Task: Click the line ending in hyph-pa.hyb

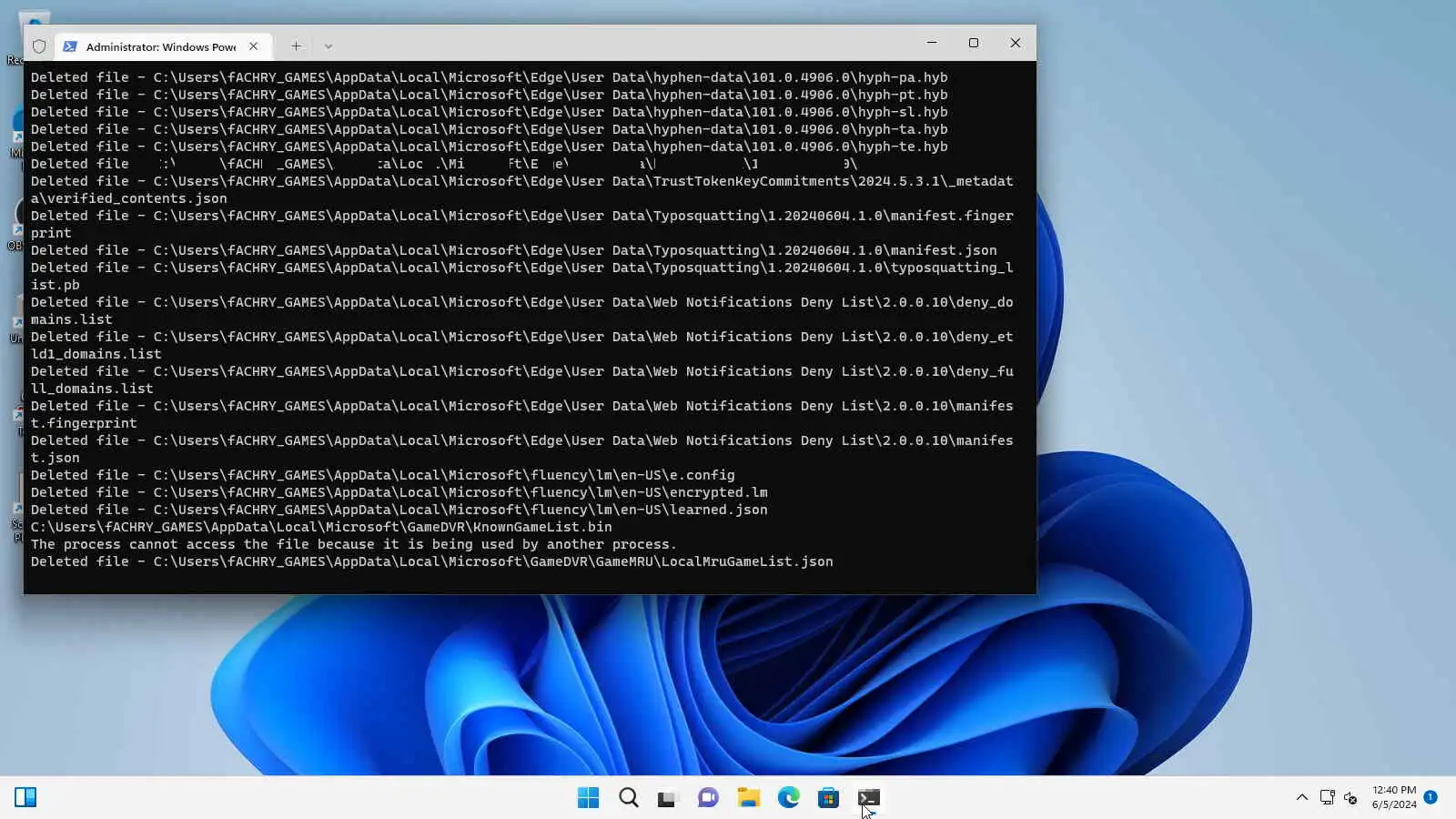Action: (490, 77)
